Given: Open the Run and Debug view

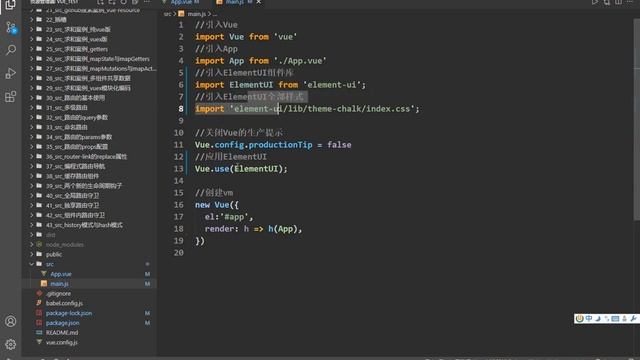Looking at the screenshot, I should 11,73.
